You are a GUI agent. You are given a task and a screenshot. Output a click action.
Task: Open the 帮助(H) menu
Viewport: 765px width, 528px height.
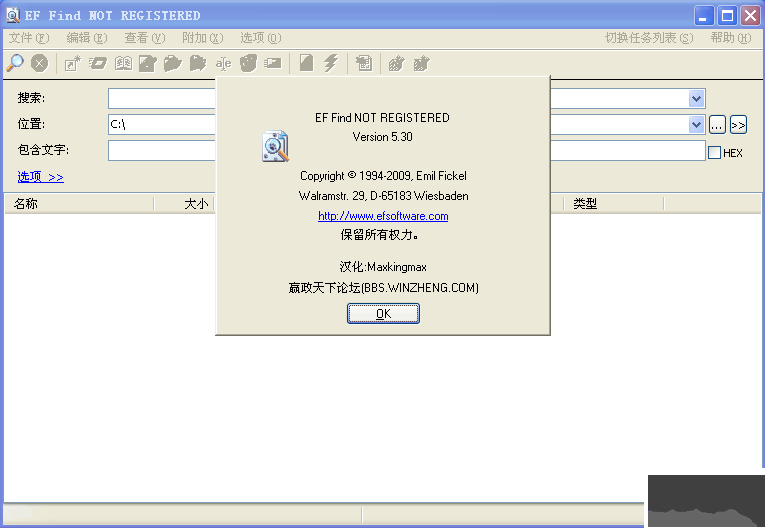coord(731,38)
